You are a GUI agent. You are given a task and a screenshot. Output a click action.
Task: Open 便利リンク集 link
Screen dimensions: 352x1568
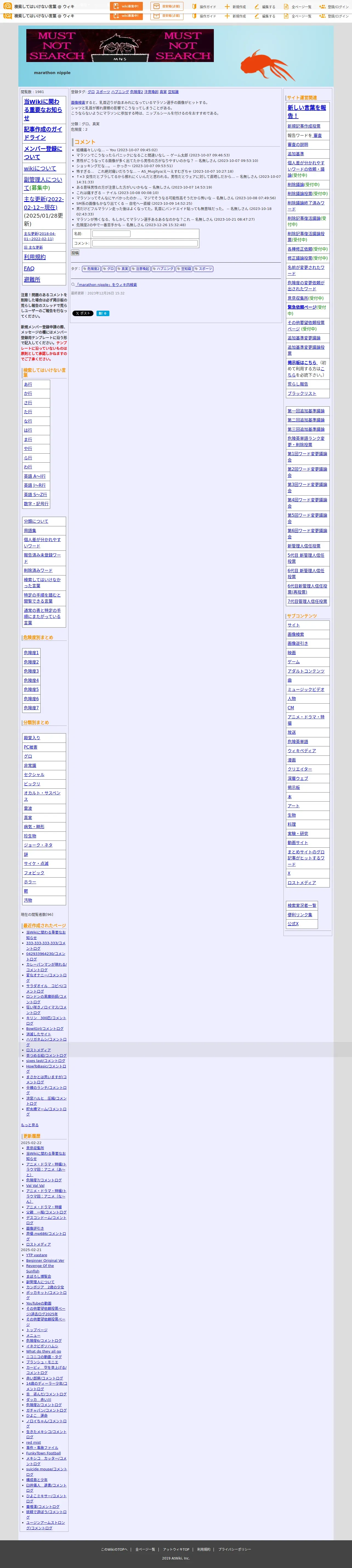pyautogui.click(x=300, y=914)
